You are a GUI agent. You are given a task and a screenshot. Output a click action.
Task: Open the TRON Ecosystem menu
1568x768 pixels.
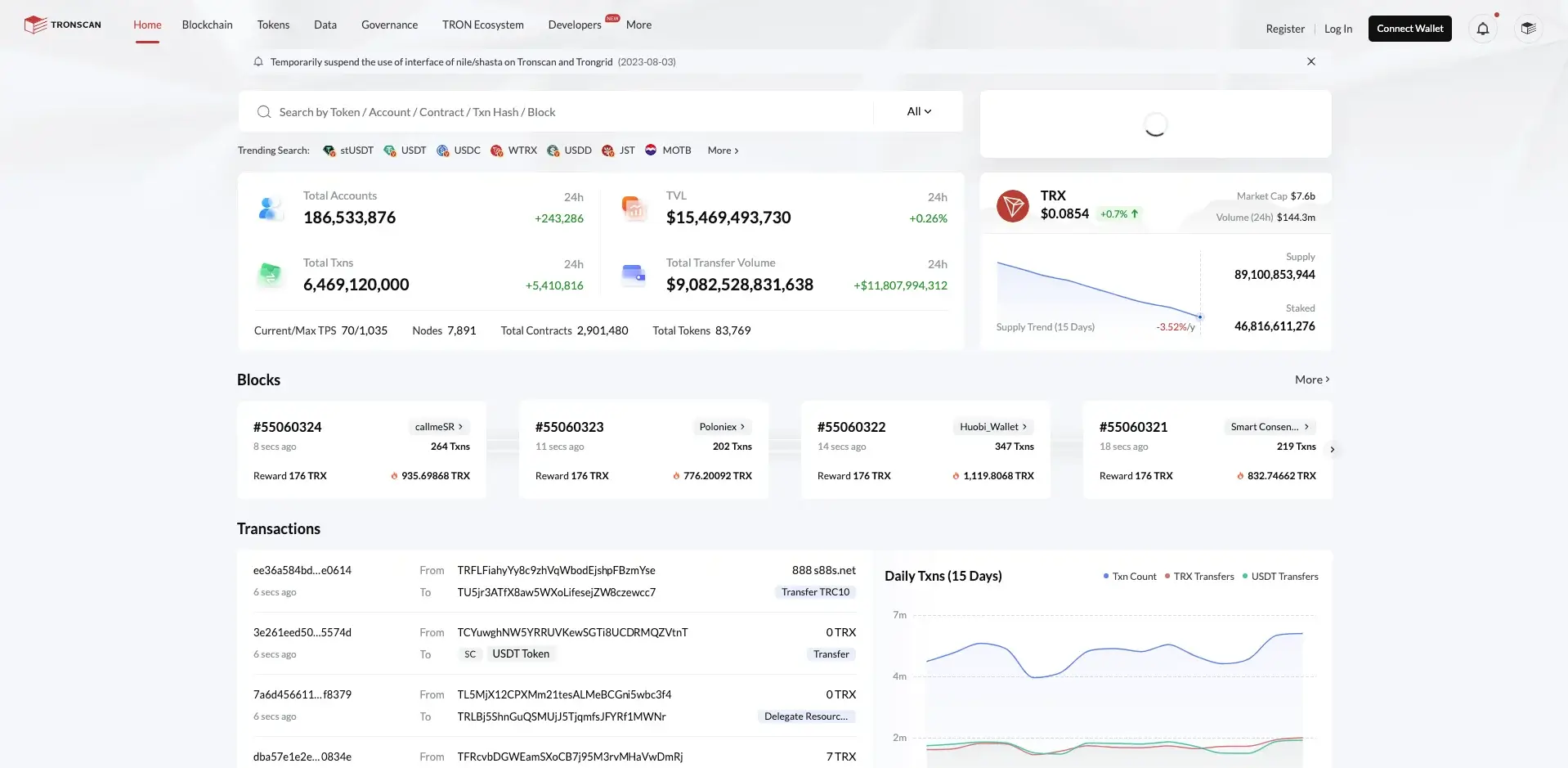tap(482, 25)
